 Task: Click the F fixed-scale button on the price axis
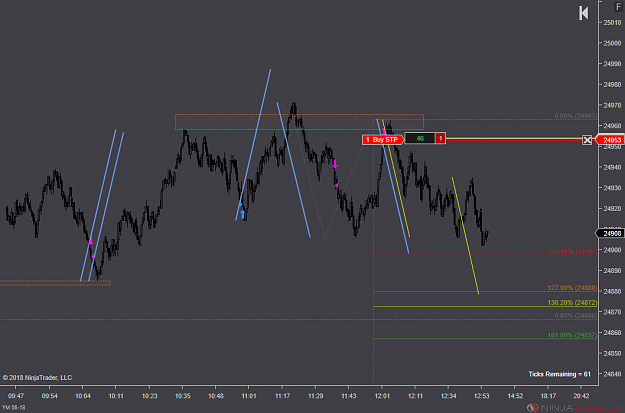(x=618, y=7)
